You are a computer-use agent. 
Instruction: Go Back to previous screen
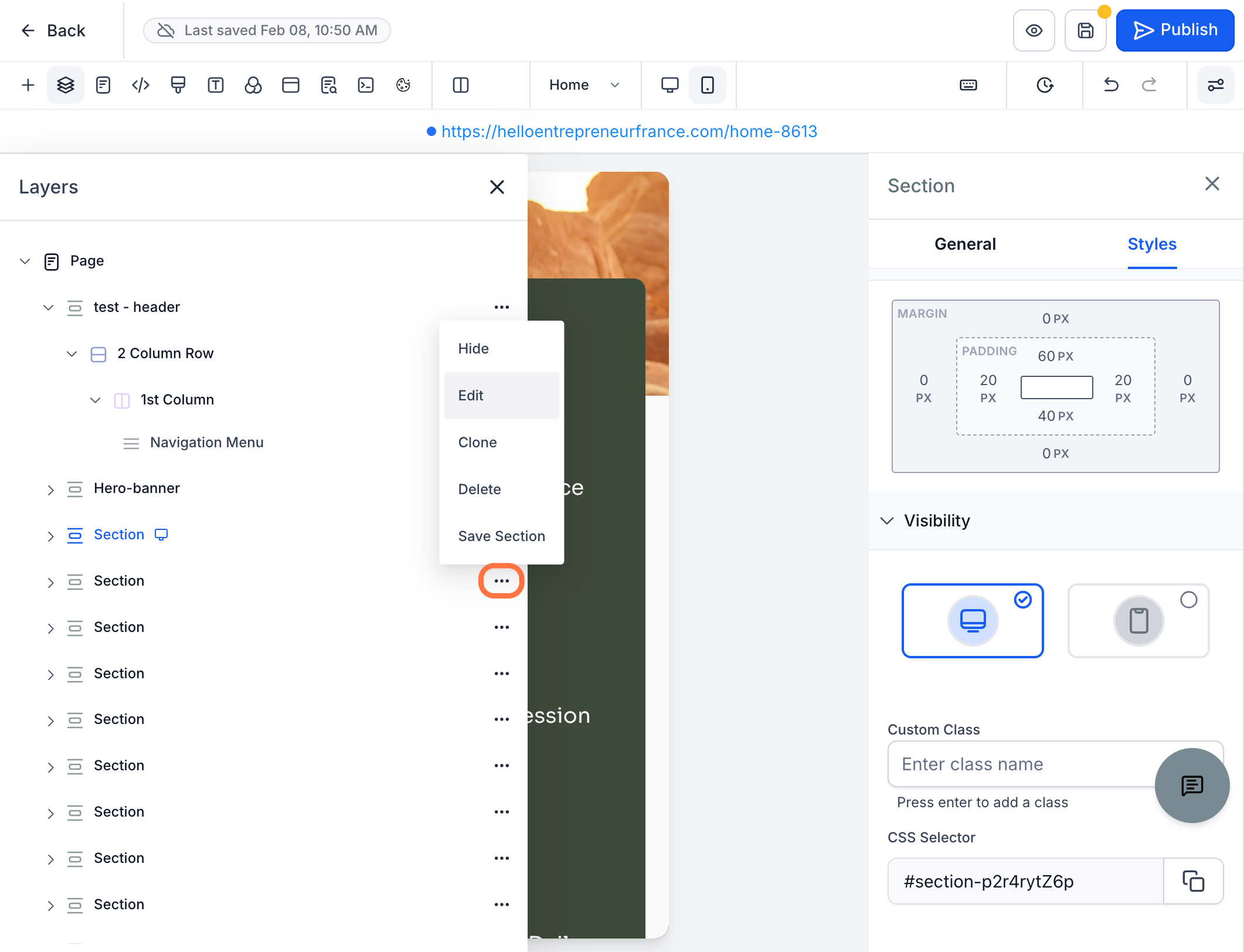[53, 30]
